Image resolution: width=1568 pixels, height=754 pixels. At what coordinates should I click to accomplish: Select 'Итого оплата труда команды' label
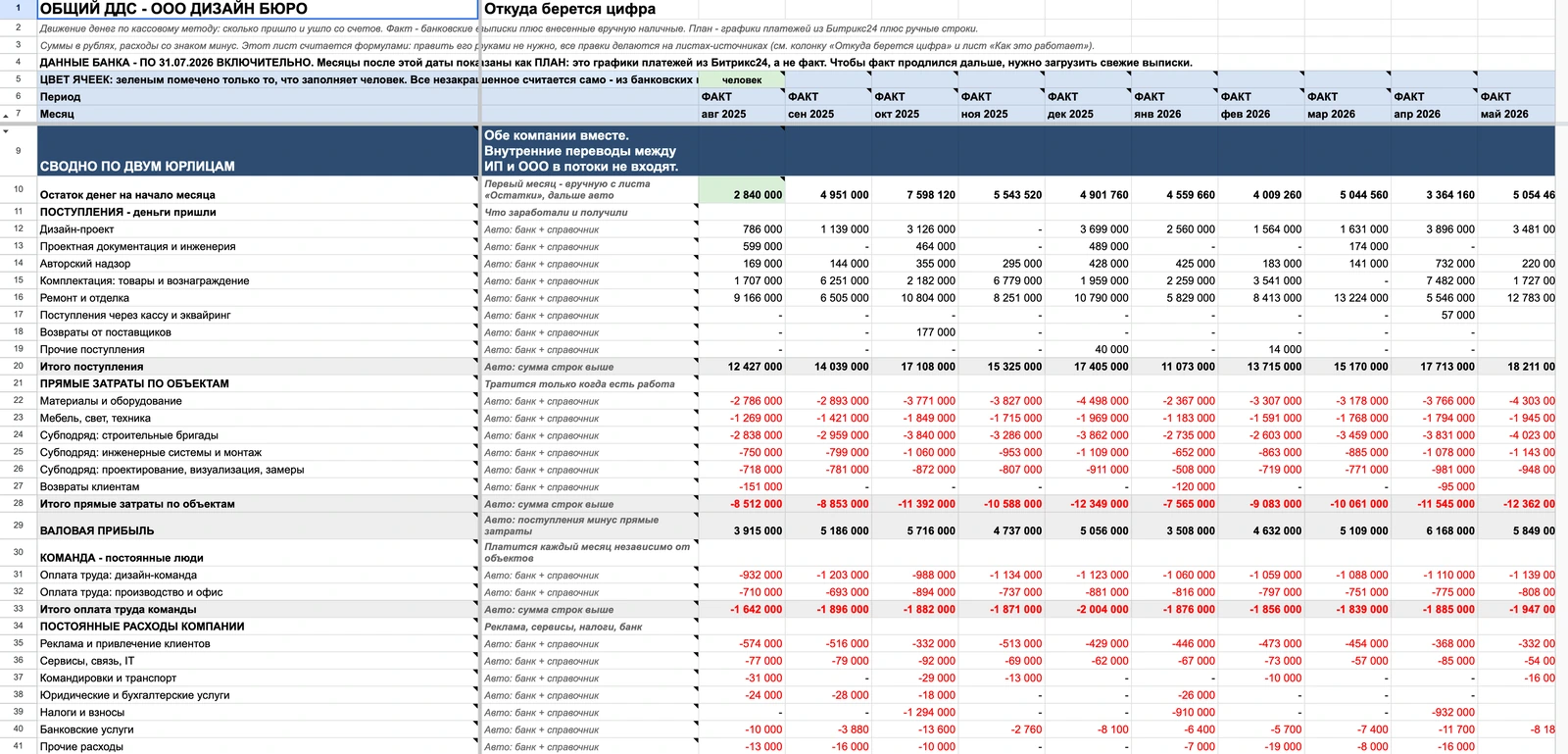259,609
